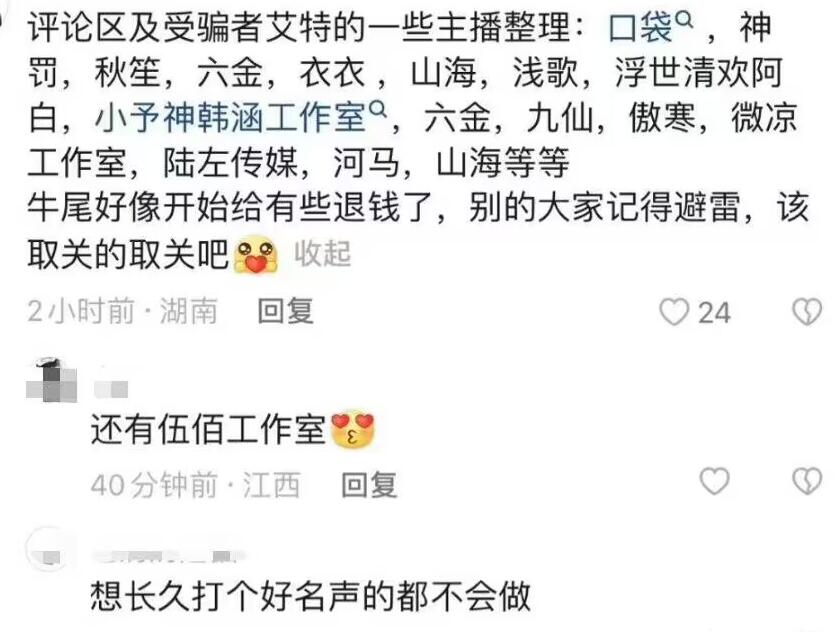Viewport: 836px width, 632px height.
Task: Select the 还有伍佰工作室 comment text
Action: click(208, 429)
